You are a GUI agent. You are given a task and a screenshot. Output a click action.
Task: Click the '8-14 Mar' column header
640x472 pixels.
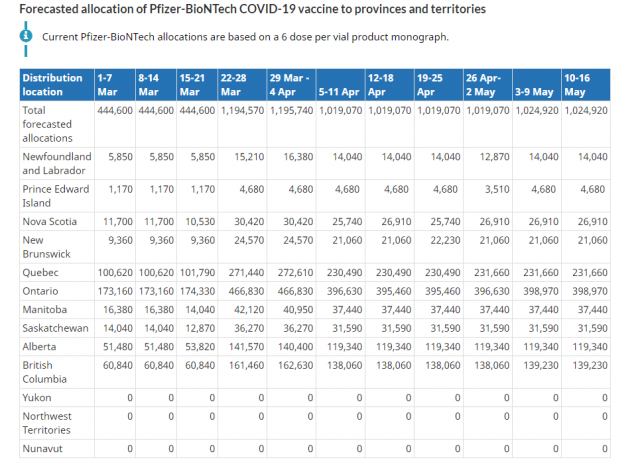click(x=156, y=85)
